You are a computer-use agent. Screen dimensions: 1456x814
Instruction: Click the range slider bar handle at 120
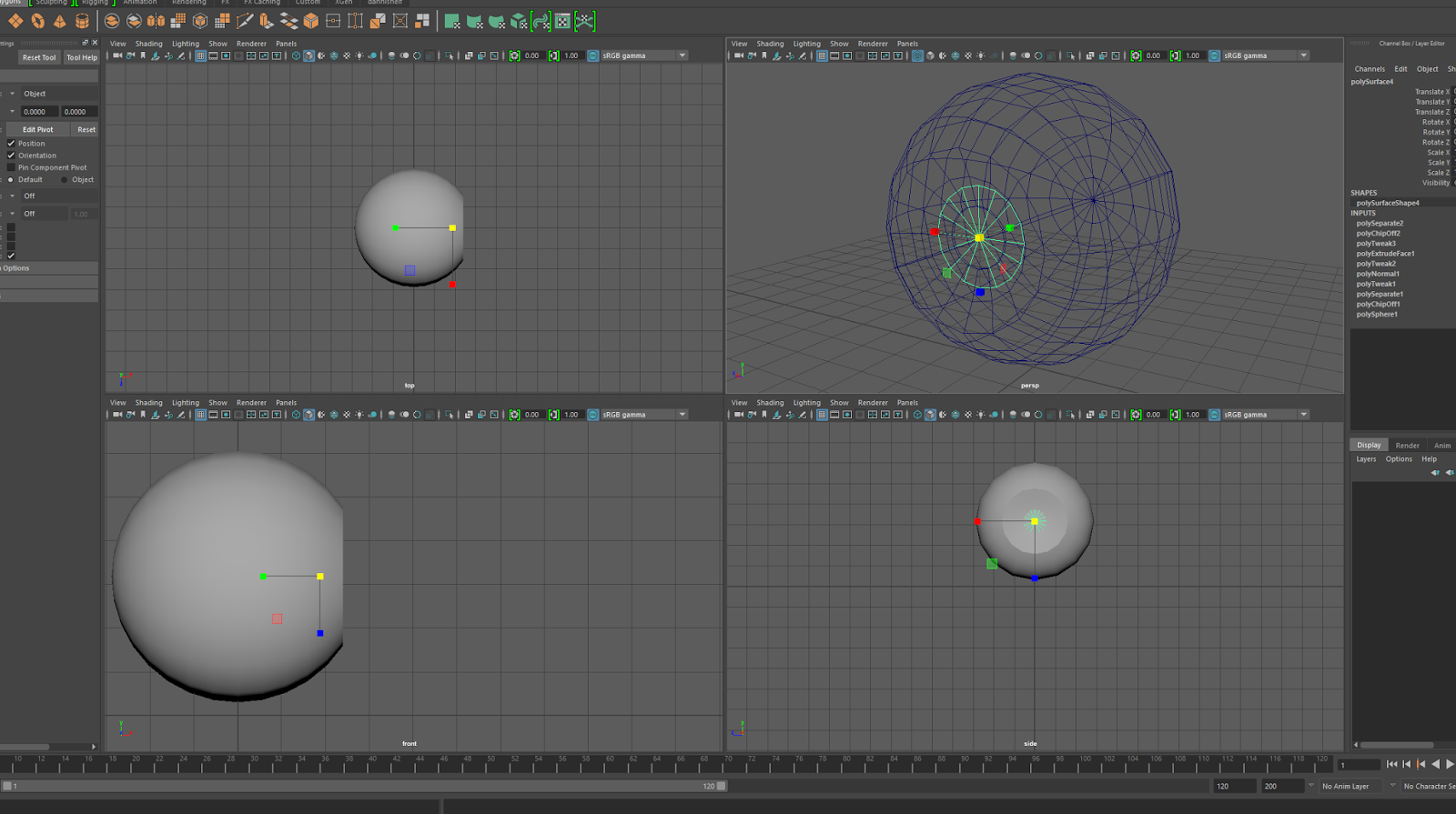(722, 786)
